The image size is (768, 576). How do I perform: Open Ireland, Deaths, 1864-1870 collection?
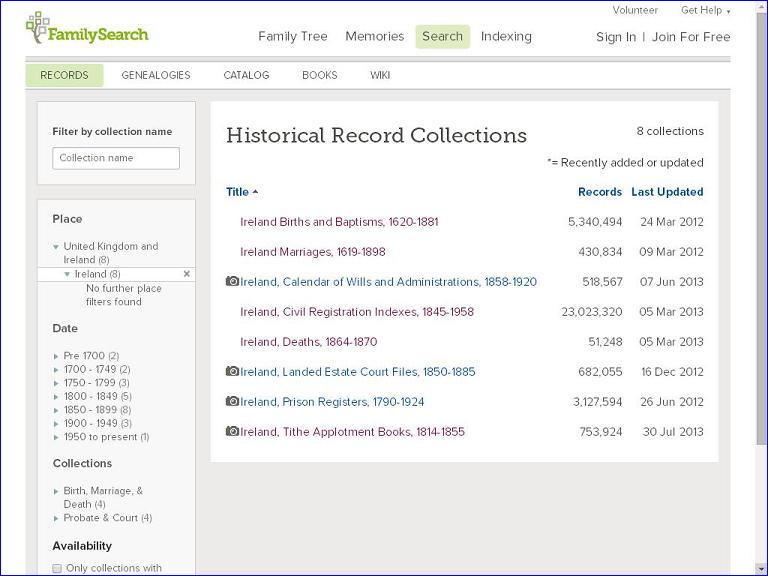click(309, 341)
